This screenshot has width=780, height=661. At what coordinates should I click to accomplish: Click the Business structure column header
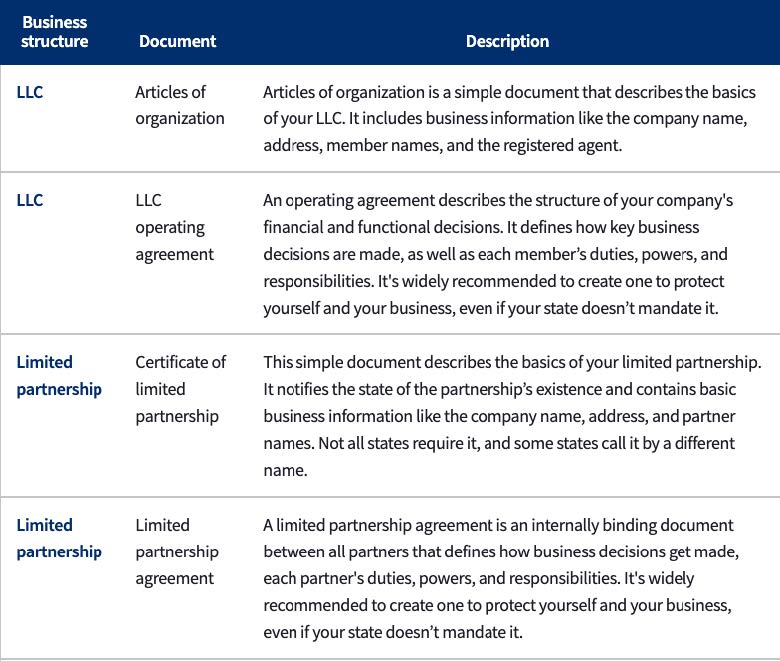point(54,32)
